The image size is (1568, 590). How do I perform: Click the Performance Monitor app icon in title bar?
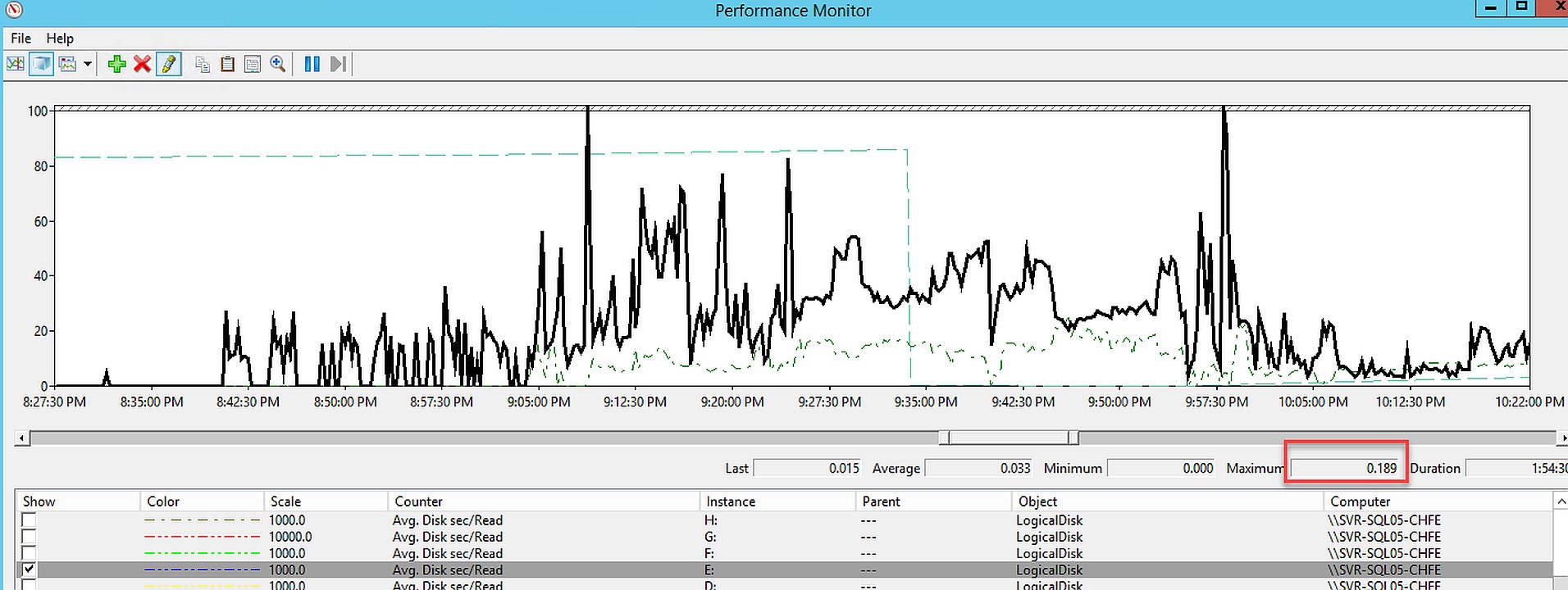click(x=13, y=10)
